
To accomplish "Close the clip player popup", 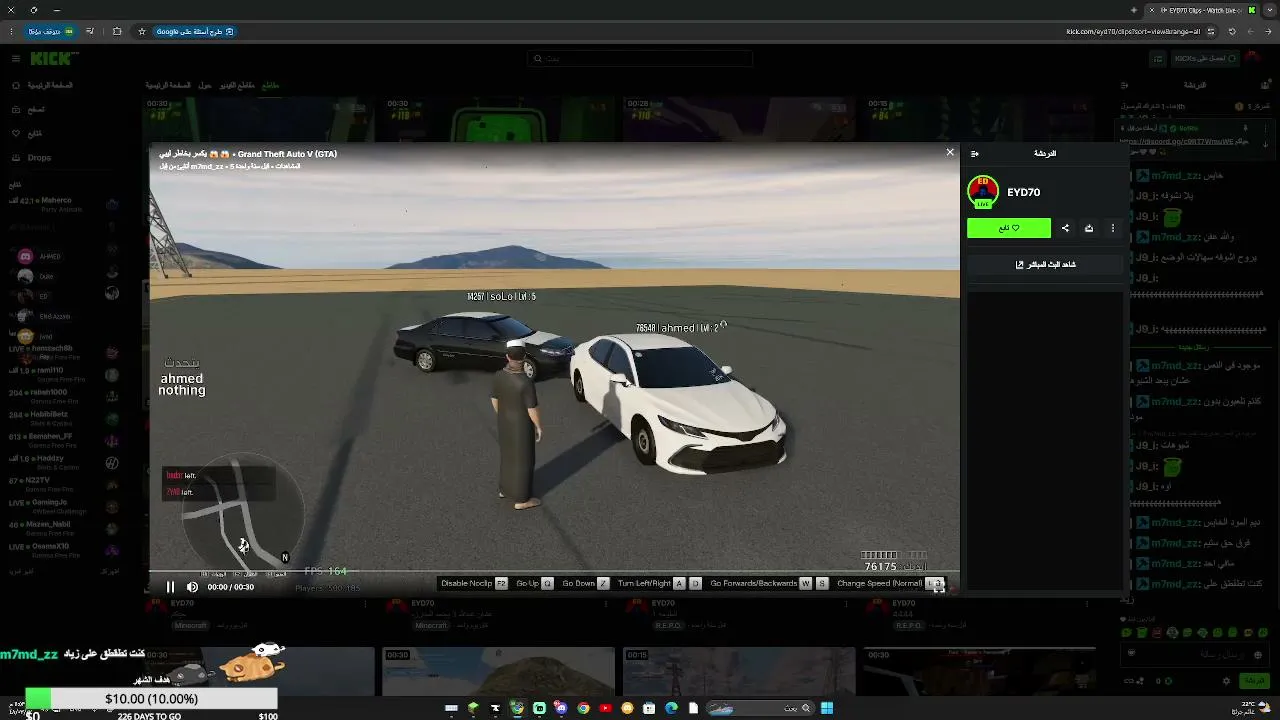I will point(950,152).
